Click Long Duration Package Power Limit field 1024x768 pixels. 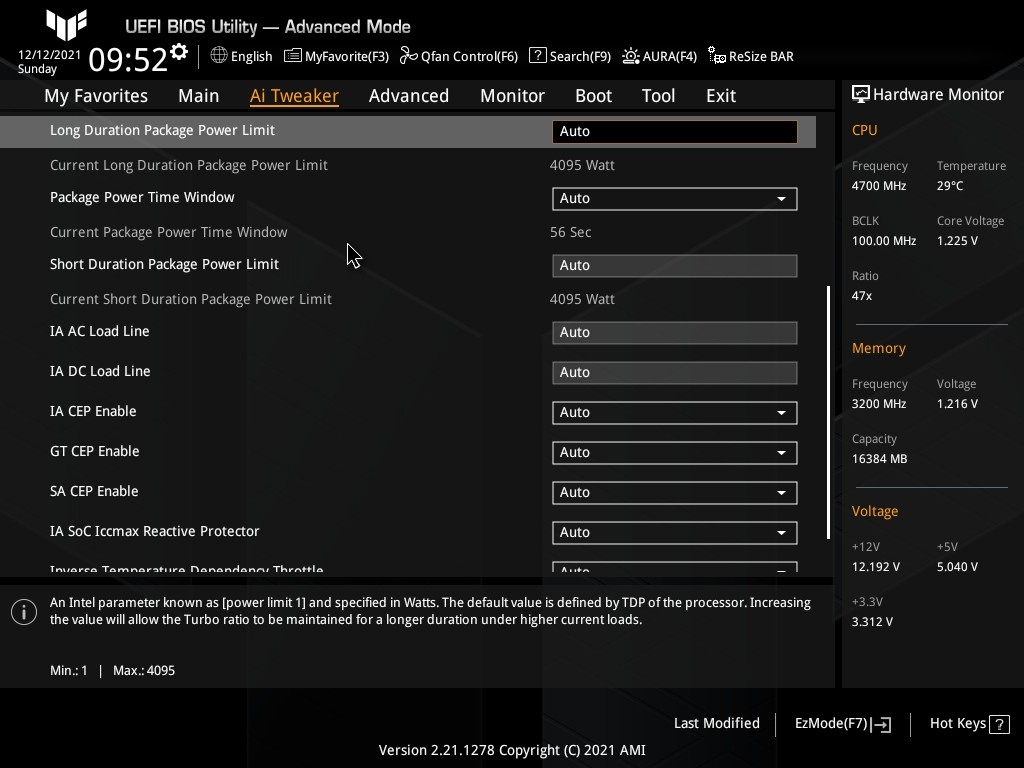(675, 131)
